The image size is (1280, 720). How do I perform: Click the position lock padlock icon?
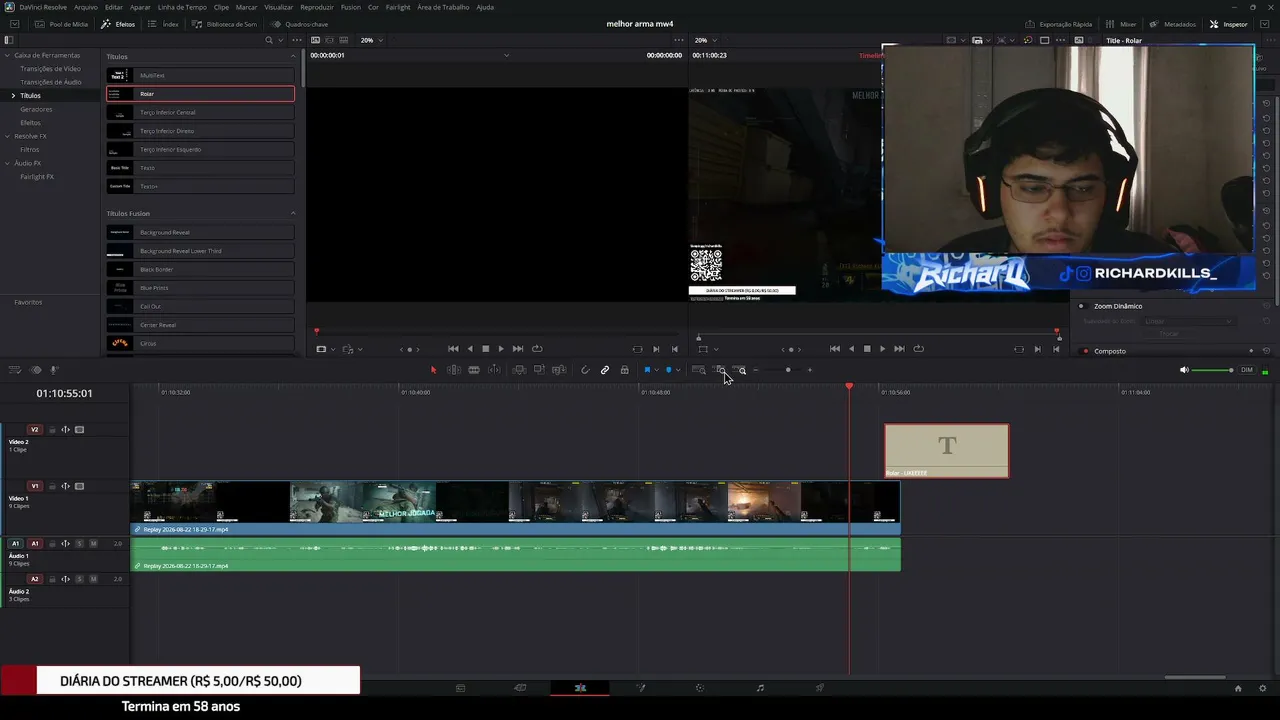(x=624, y=370)
